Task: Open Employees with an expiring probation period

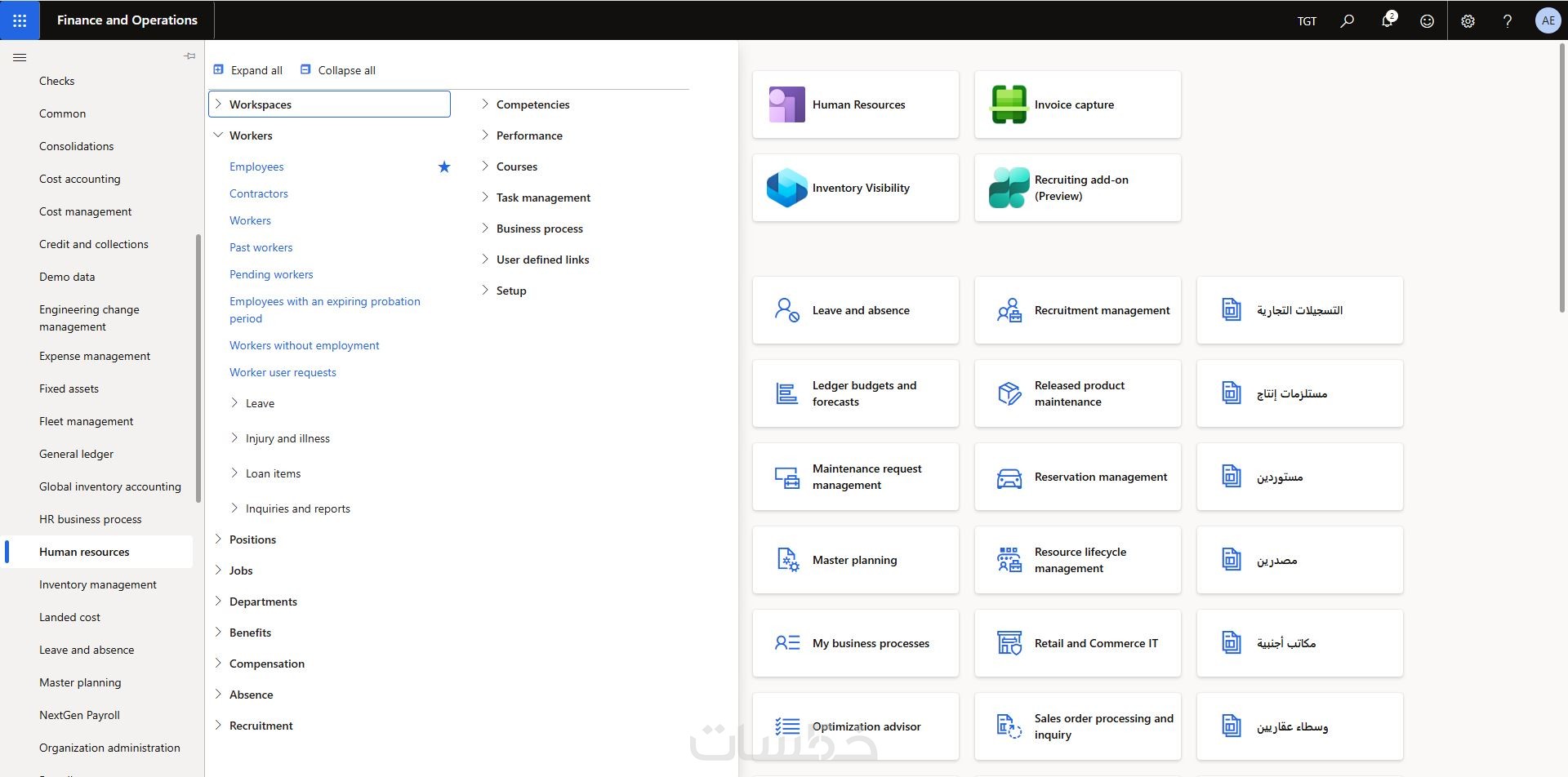Action: click(325, 310)
